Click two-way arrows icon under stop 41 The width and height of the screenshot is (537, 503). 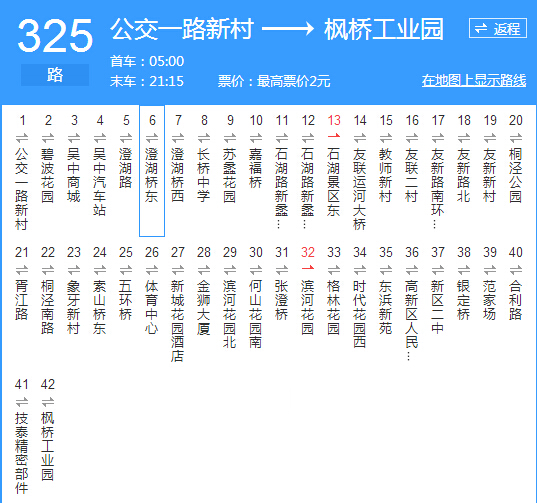tap(22, 401)
